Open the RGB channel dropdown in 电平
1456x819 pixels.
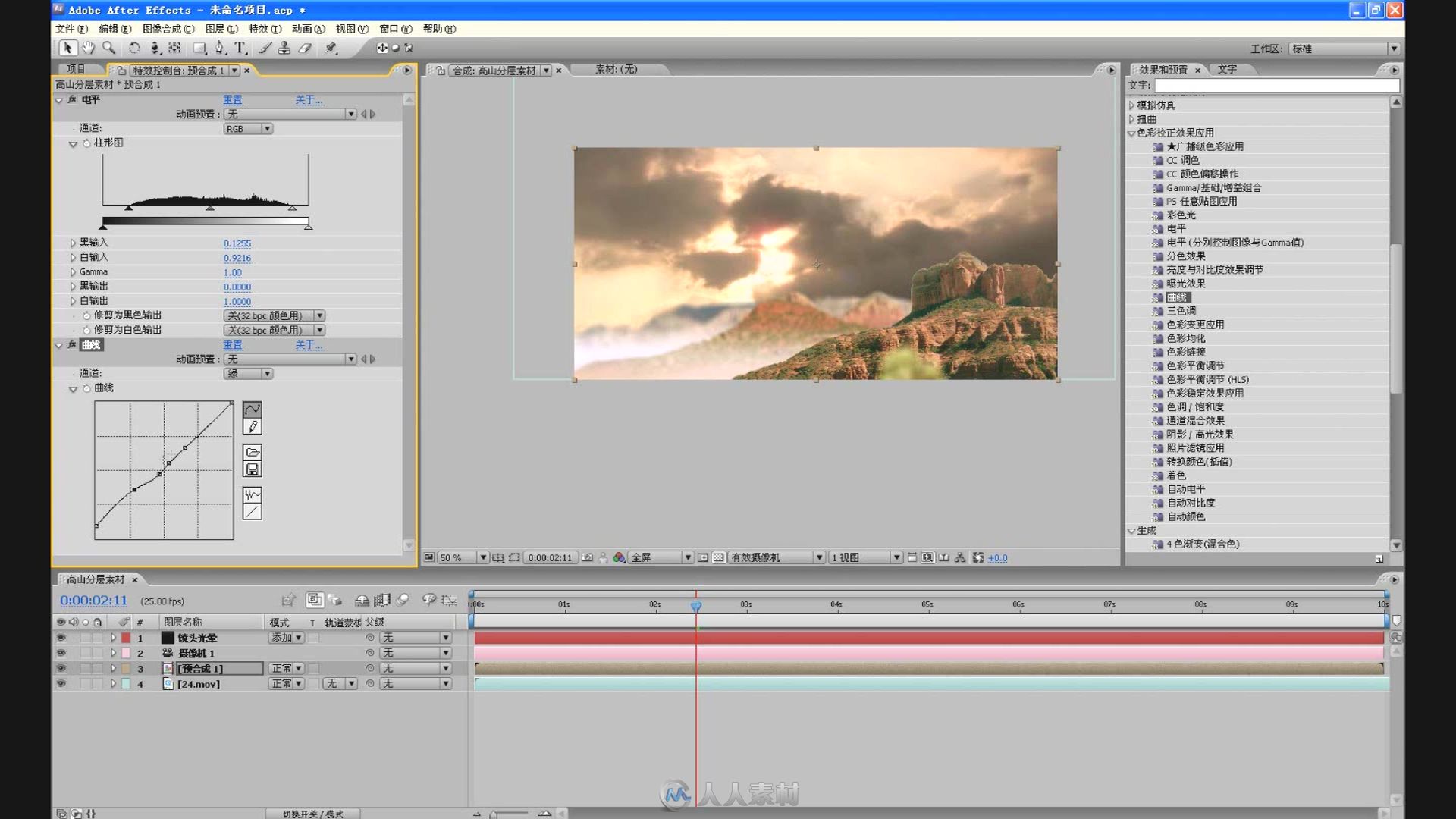click(248, 129)
